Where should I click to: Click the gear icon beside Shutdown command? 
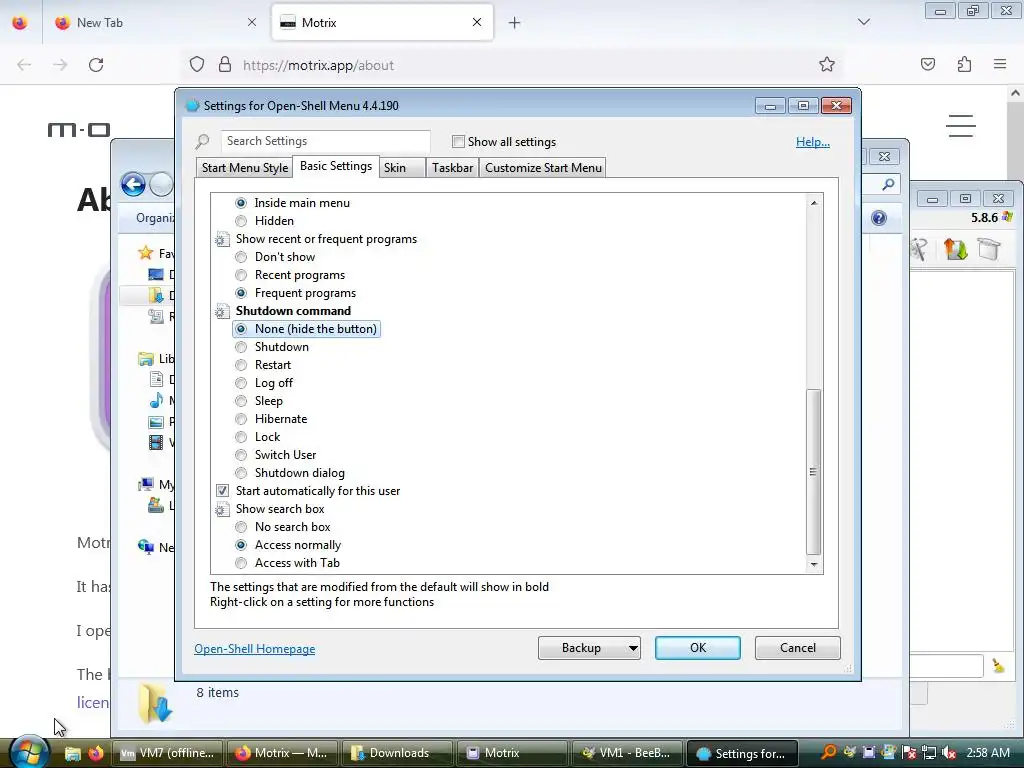222,312
